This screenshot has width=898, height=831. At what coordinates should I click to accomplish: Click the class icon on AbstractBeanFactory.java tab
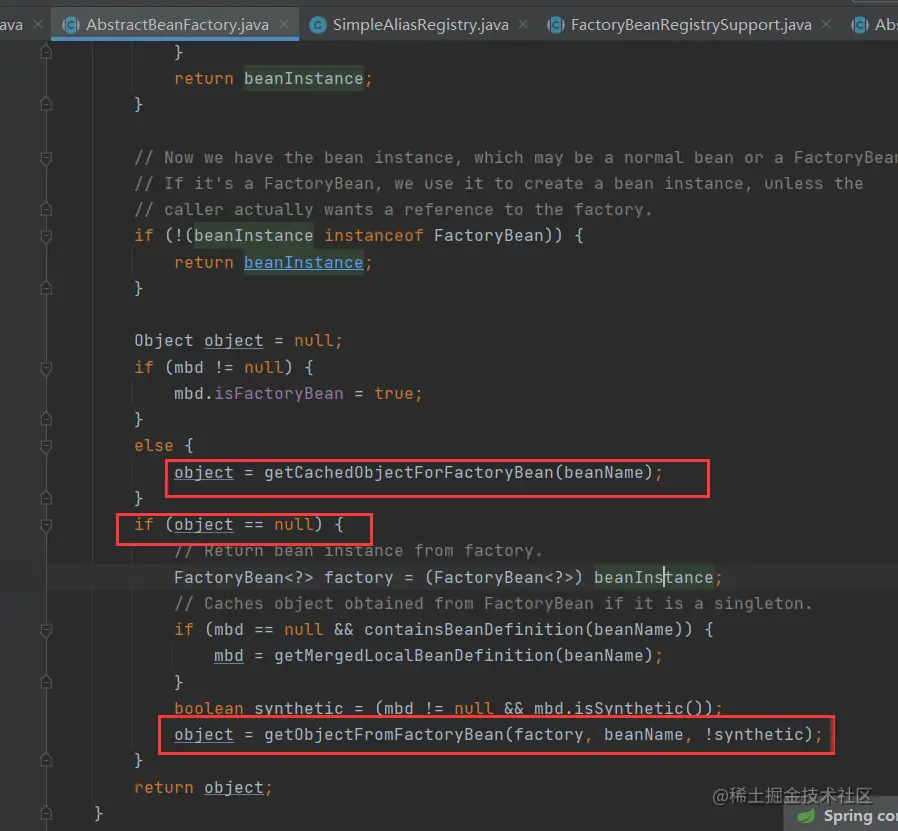tap(71, 25)
